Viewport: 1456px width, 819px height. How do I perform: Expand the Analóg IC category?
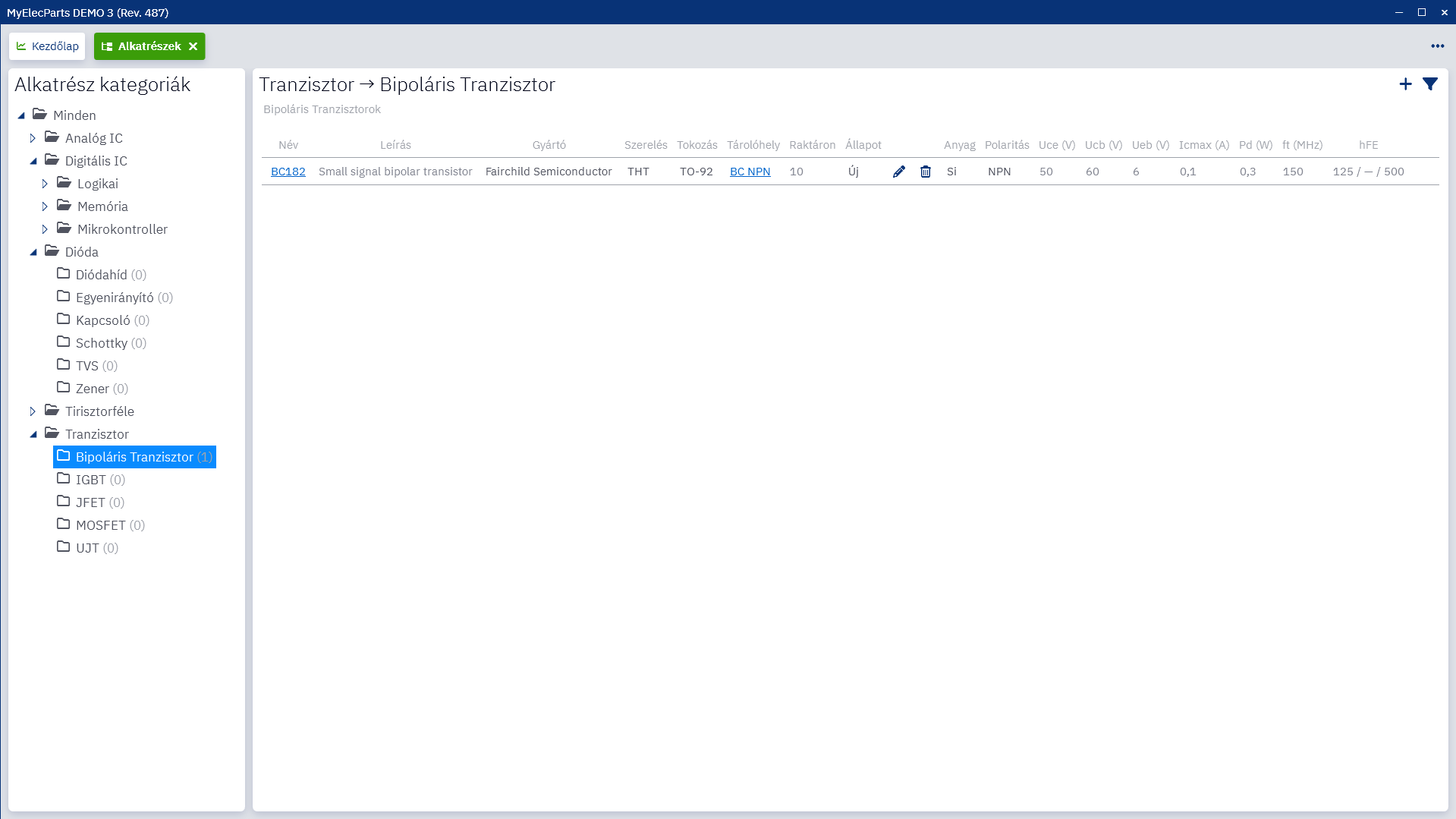pos(33,138)
